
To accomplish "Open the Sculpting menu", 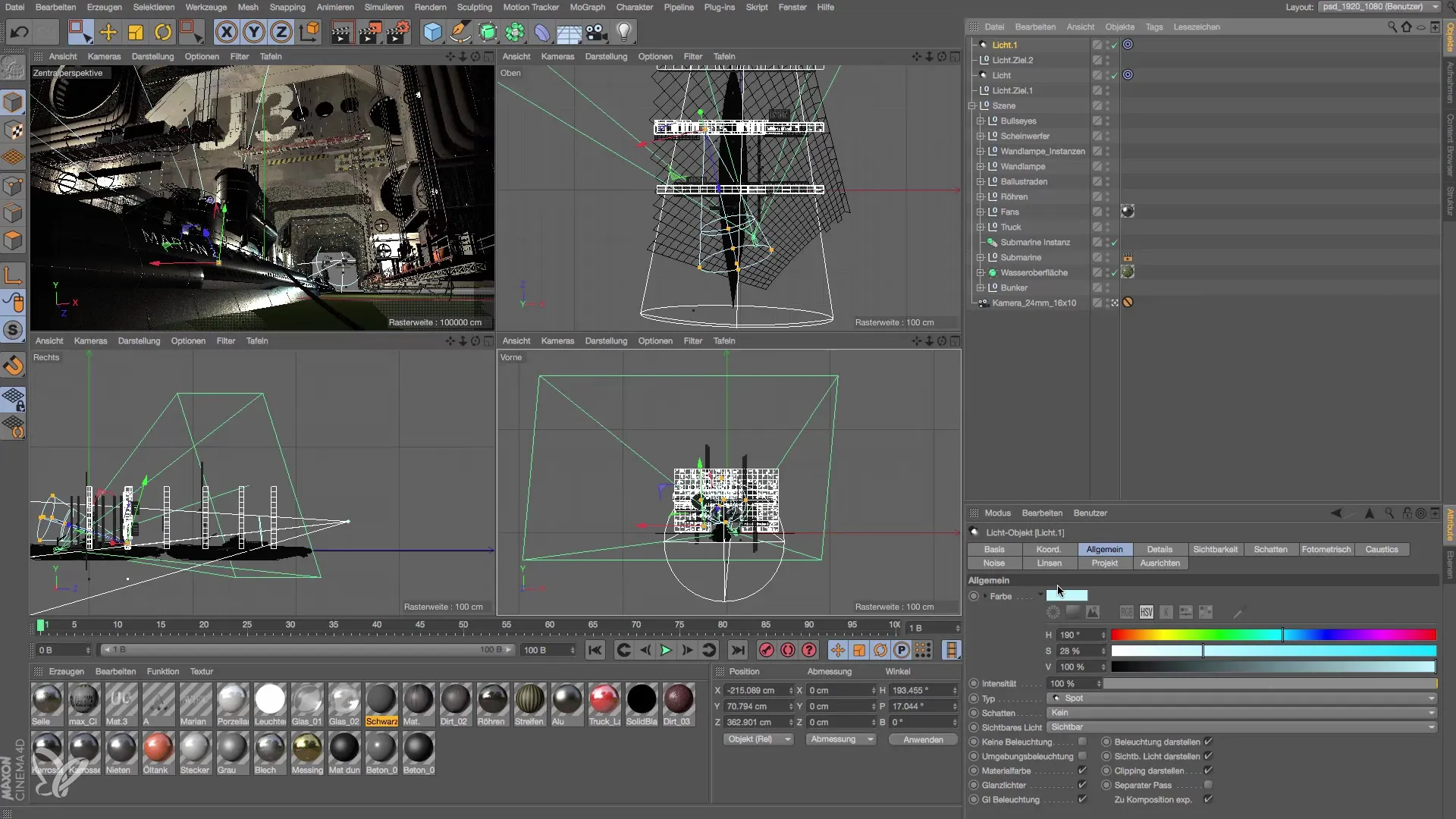I will coord(475,7).
